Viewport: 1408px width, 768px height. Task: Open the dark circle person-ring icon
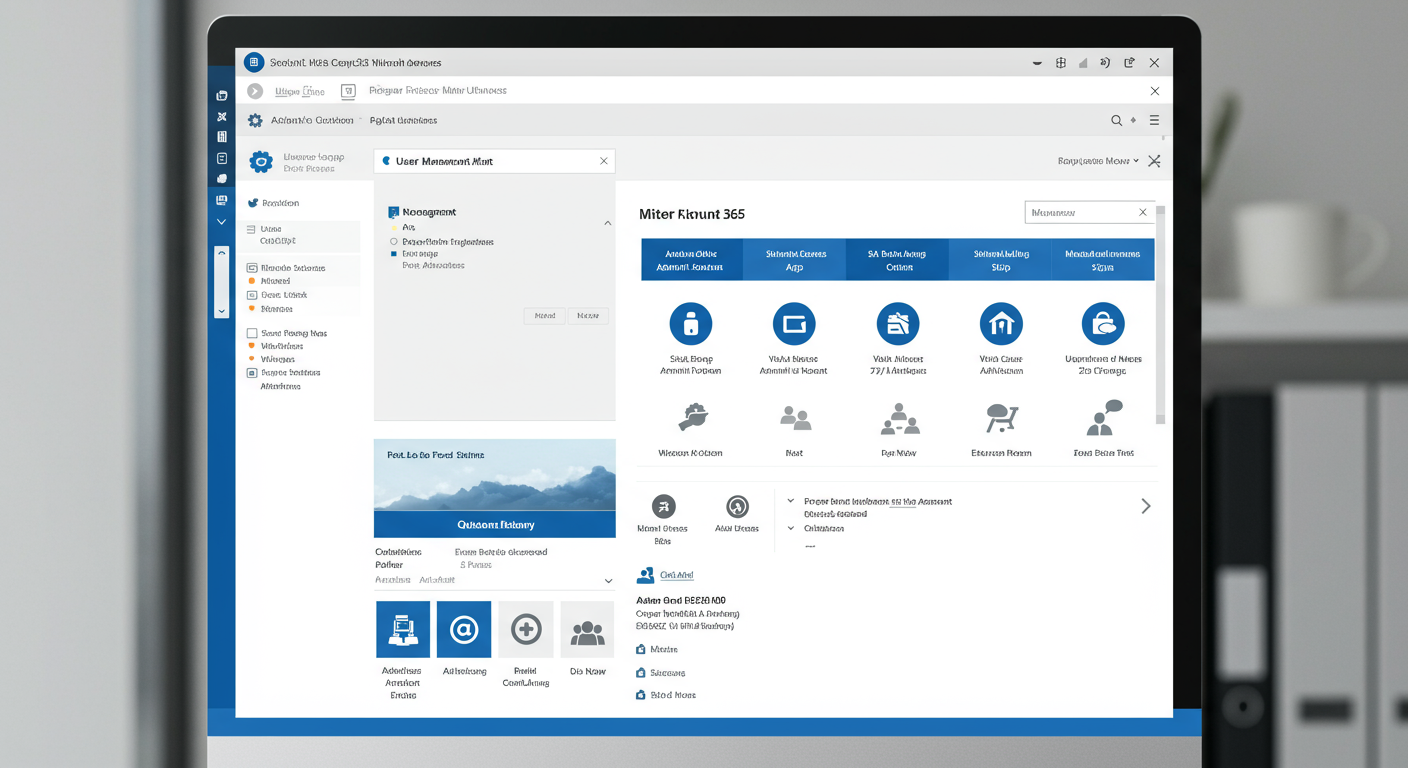click(x=737, y=506)
